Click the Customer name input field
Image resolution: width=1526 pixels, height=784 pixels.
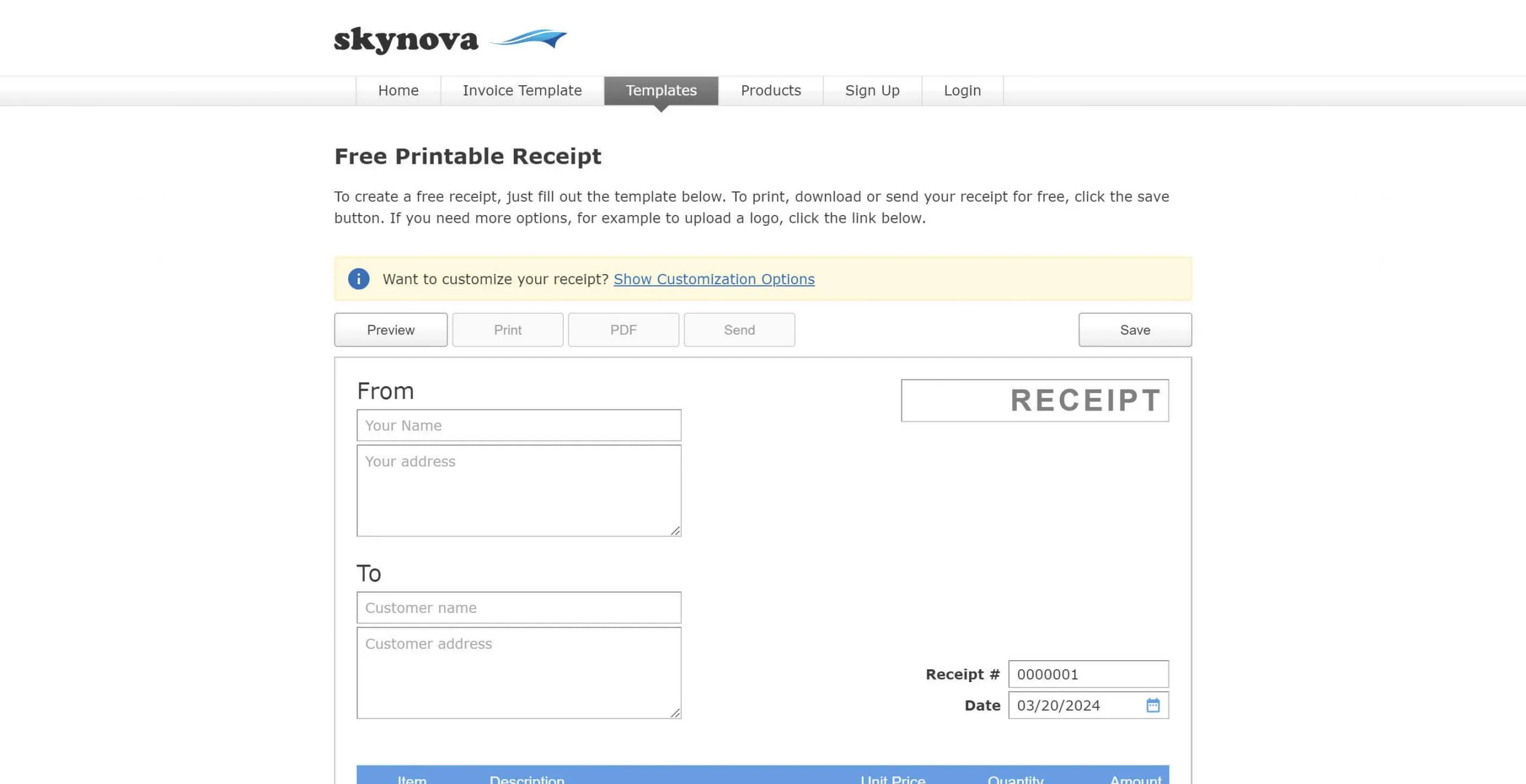tap(519, 608)
